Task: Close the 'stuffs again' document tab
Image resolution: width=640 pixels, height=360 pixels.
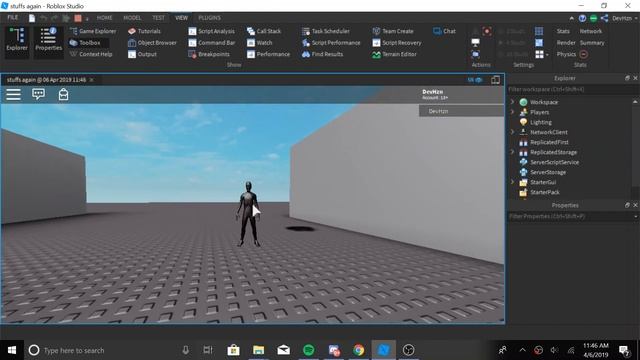Action: click(91, 80)
